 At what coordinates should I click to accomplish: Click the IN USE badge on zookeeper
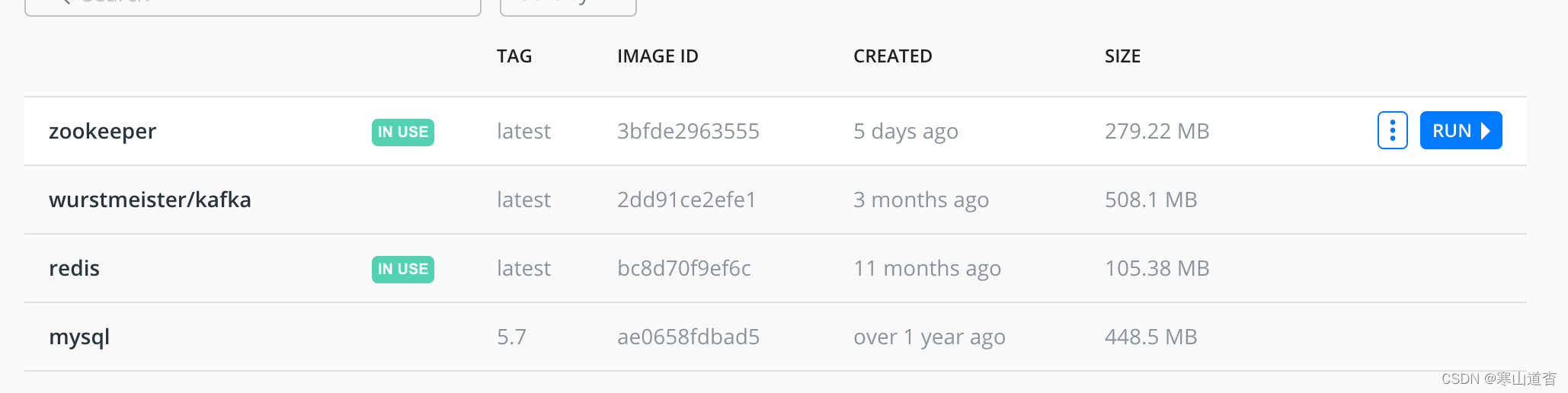pos(403,132)
